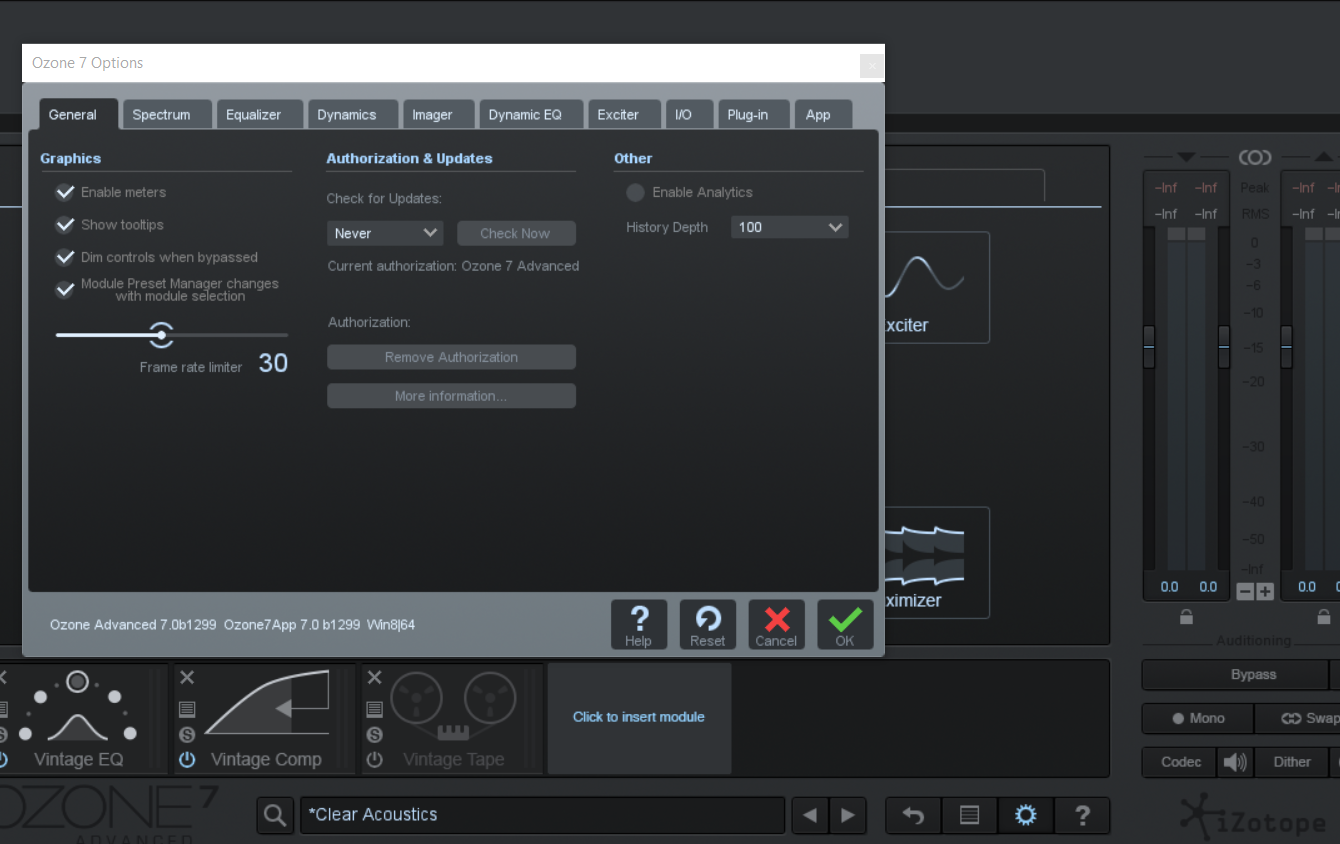Click Current authorization: Ozone 7 Advanced text
This screenshot has width=1340, height=844.
pos(453,266)
